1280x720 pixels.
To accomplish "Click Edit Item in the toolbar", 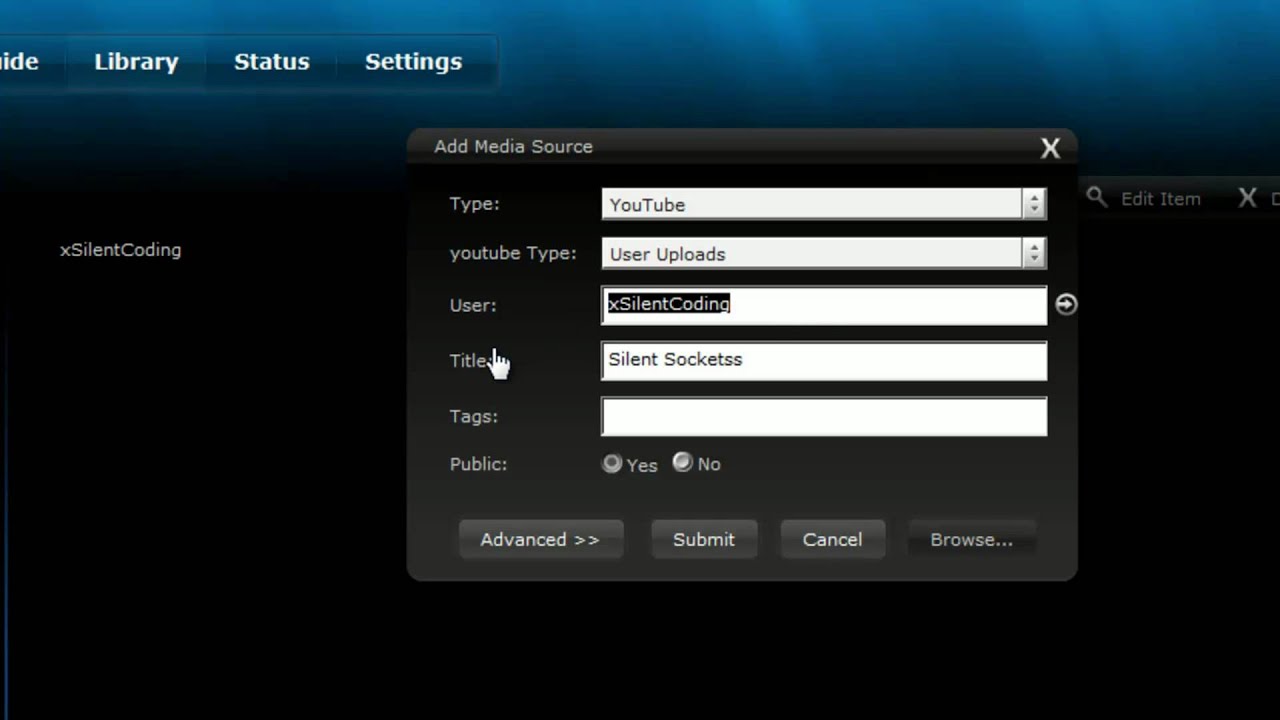I will click(x=1160, y=198).
